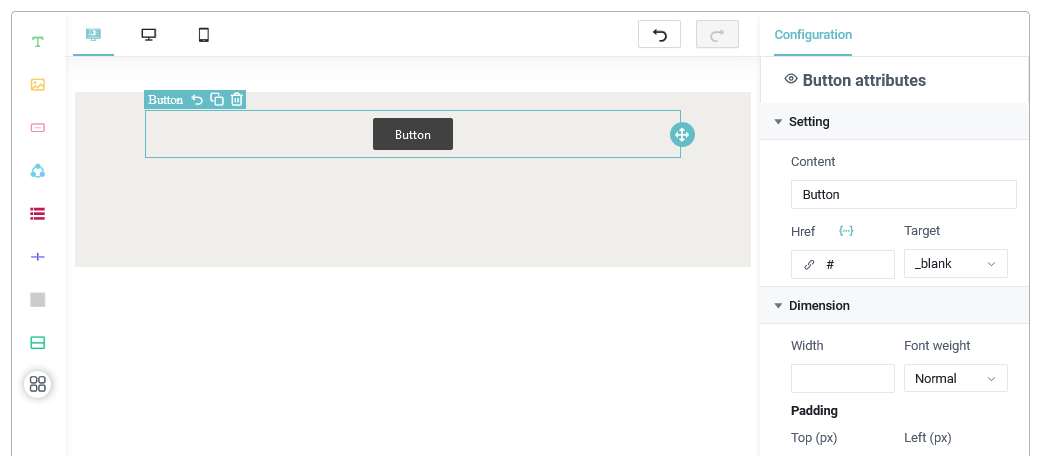This screenshot has height=456, width=1043.
Task: Open the Target dropdown showing _blank
Action: coord(955,264)
